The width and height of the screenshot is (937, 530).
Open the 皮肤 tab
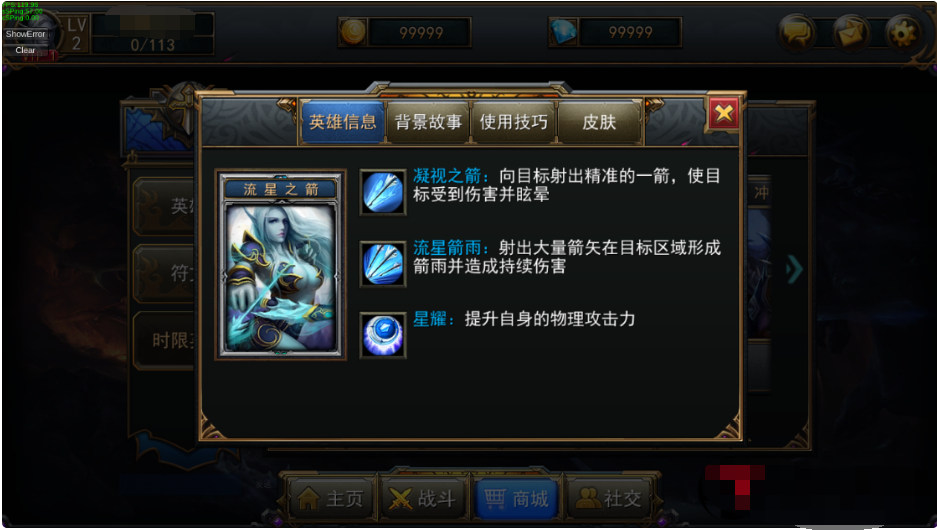click(599, 122)
